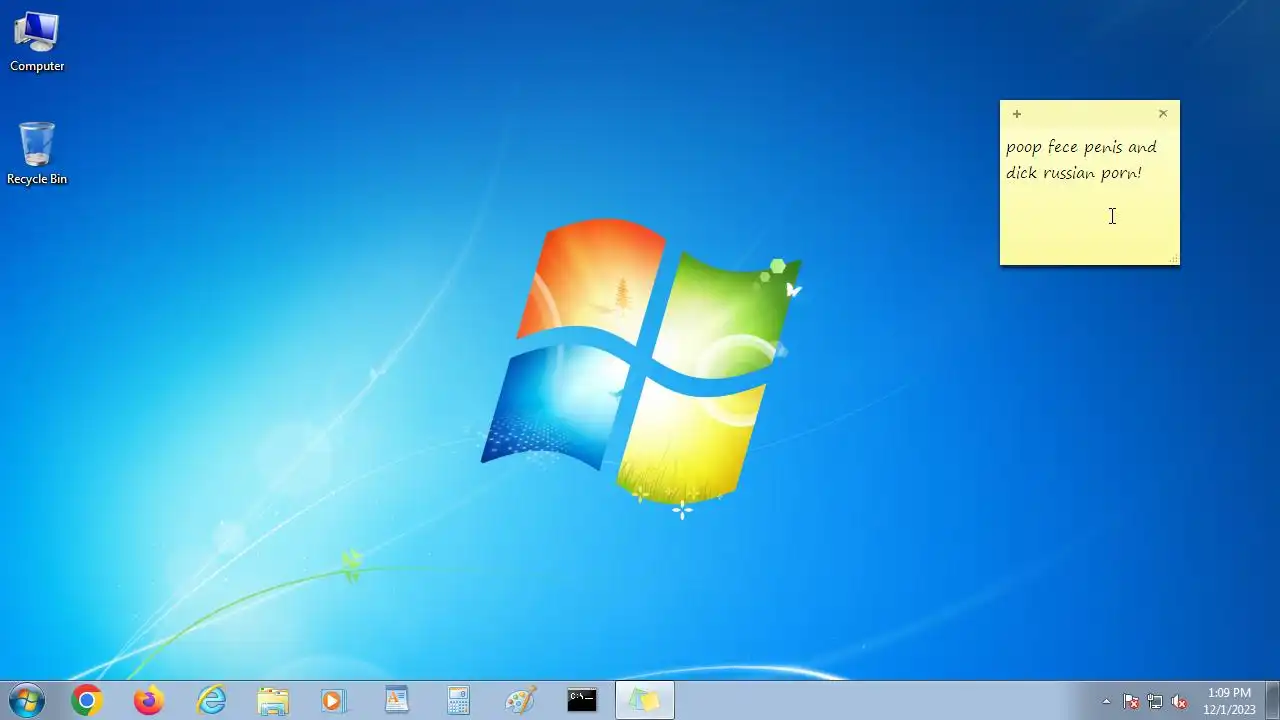This screenshot has height=720, width=1280.
Task: Click inside the sticky note text area
Action: (1090, 195)
